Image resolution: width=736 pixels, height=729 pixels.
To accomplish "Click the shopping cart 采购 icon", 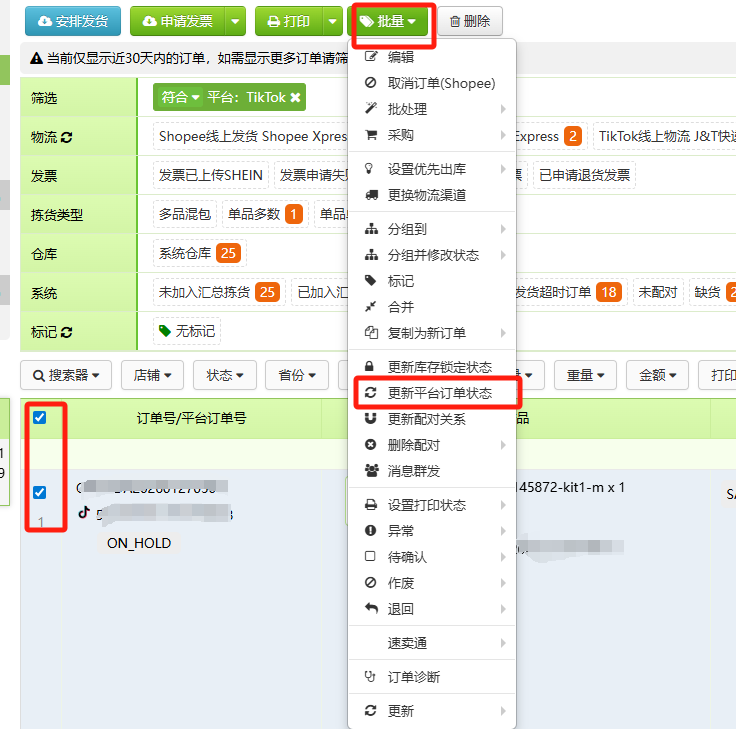I will click(371, 135).
